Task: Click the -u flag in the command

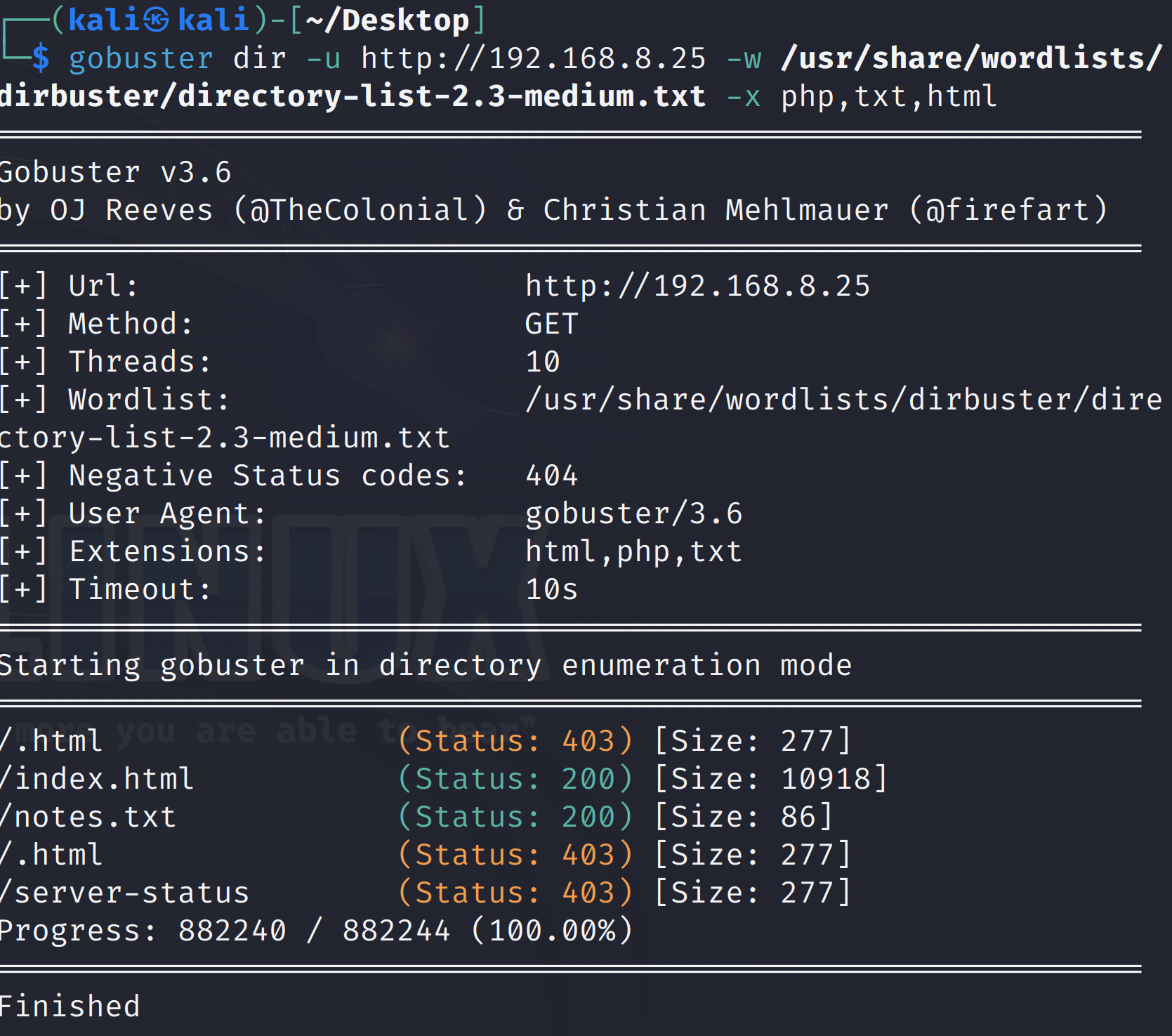Action: (324, 58)
